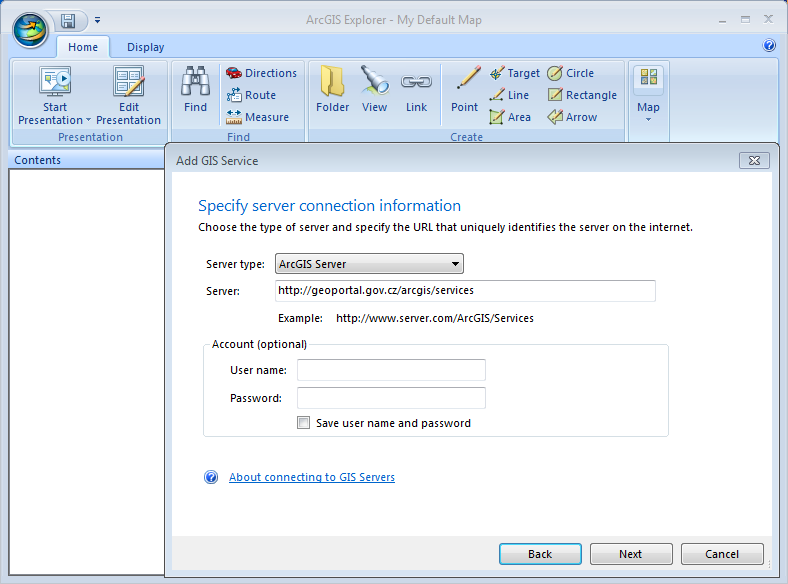Open About connecting to GIS Servers link

tap(311, 477)
